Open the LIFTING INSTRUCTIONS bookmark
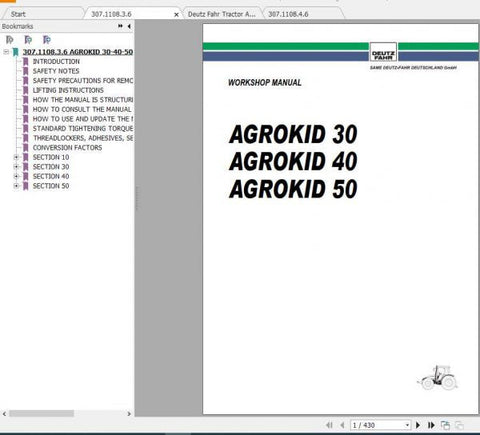480x435 pixels. pos(68,90)
